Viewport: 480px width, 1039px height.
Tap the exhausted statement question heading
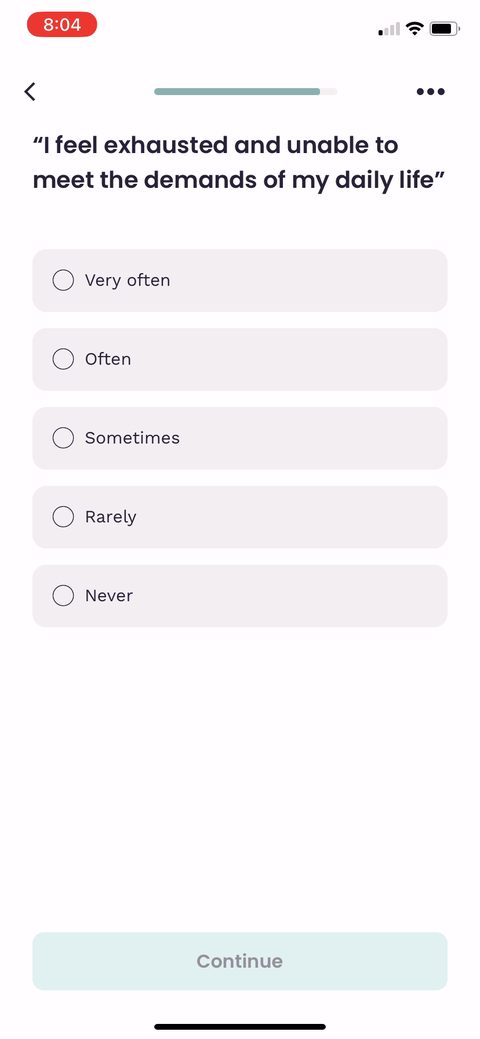point(239,162)
